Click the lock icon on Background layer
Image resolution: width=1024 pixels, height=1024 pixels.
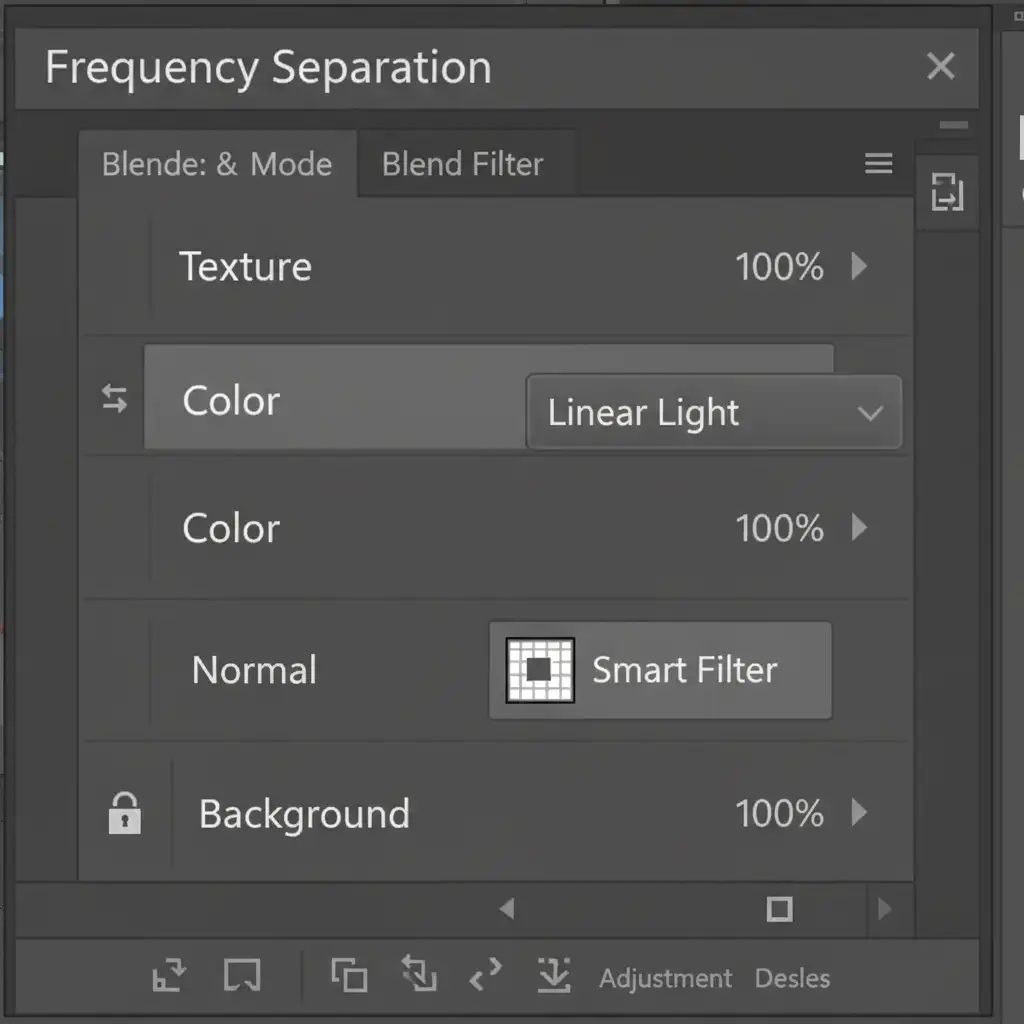[x=124, y=813]
